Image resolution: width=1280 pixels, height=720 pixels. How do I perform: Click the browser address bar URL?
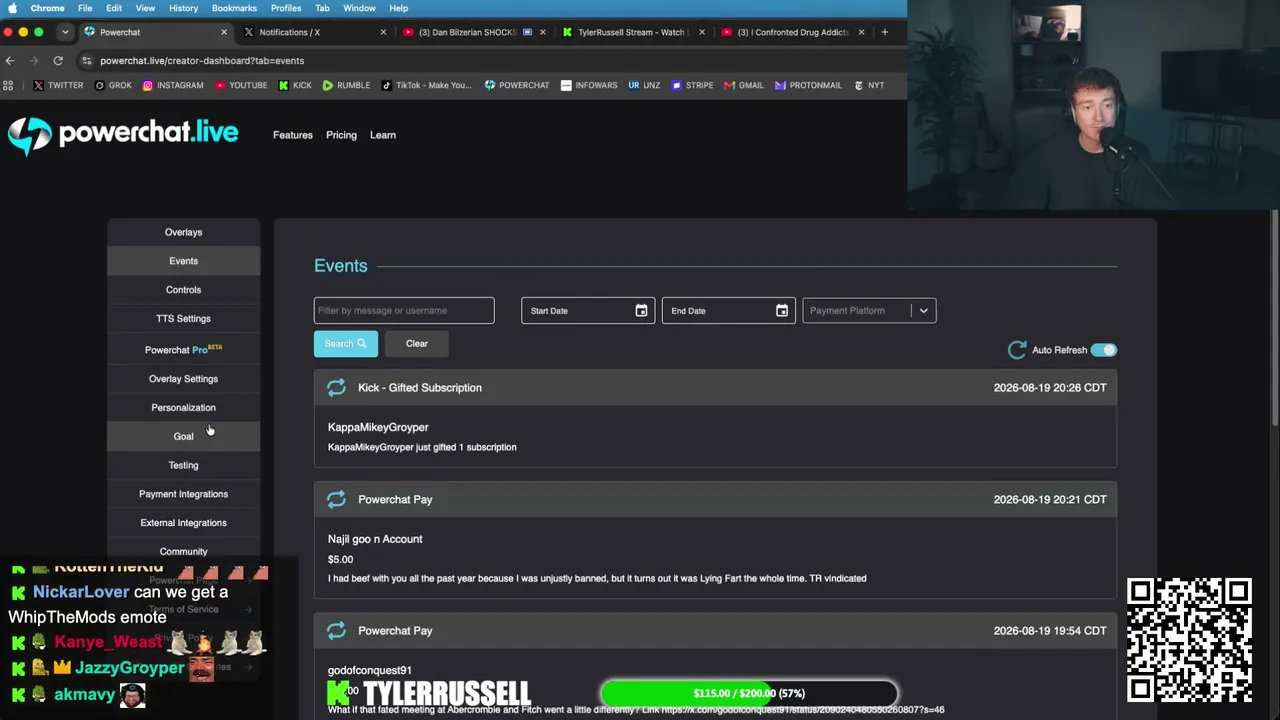pyautogui.click(x=202, y=60)
